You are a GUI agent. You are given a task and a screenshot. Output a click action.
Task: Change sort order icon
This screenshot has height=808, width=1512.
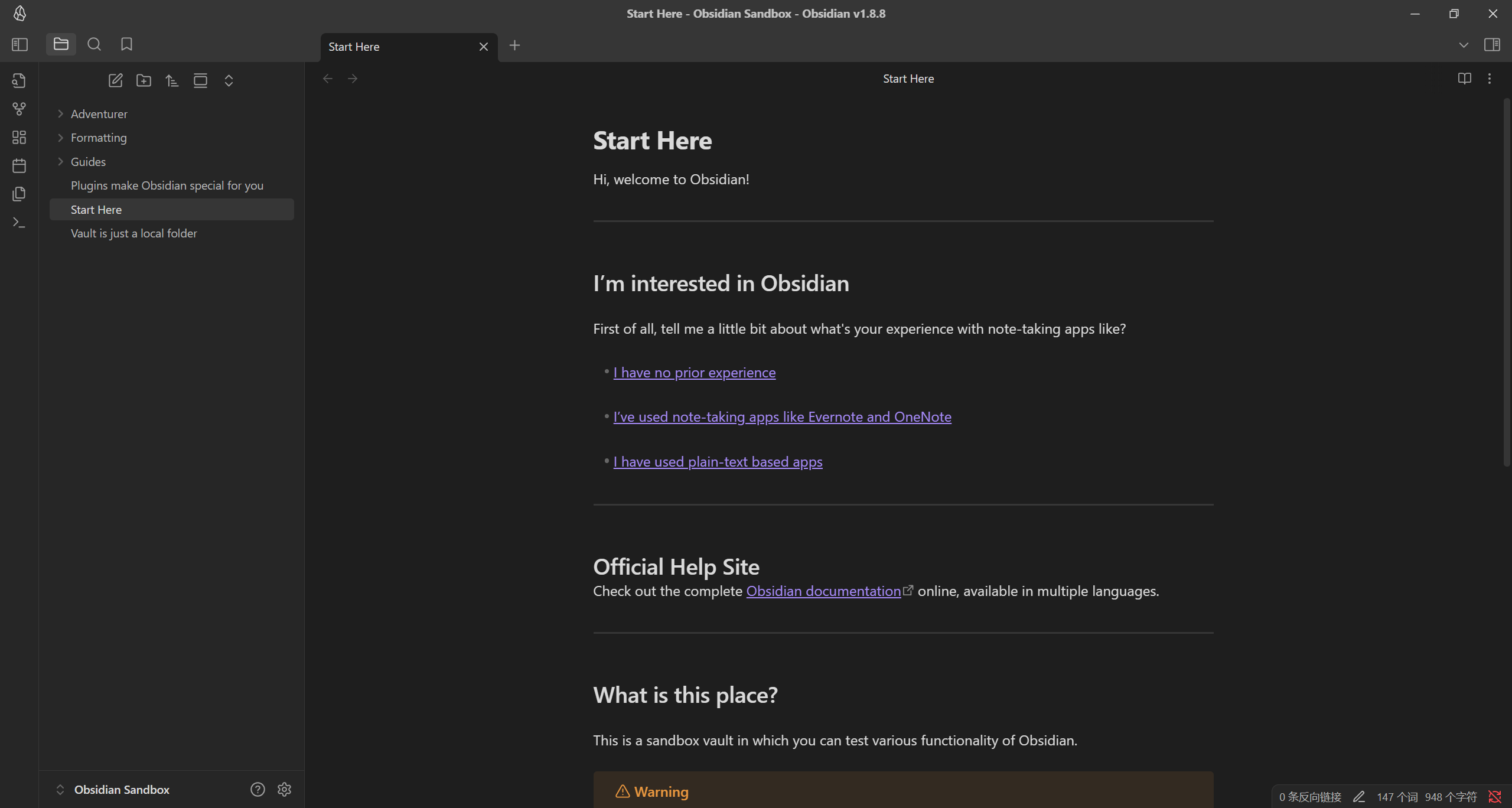point(172,80)
